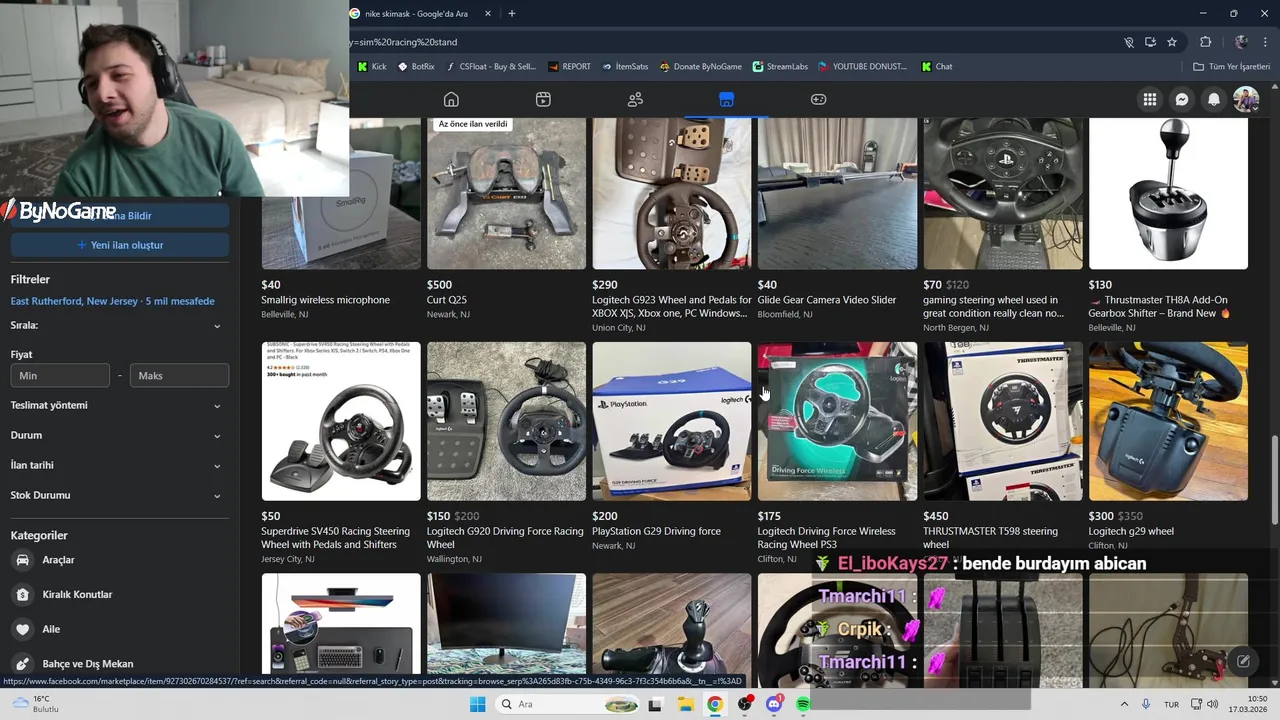Open the Chat bookmark
This screenshot has width=1280, height=720.
tap(937, 67)
